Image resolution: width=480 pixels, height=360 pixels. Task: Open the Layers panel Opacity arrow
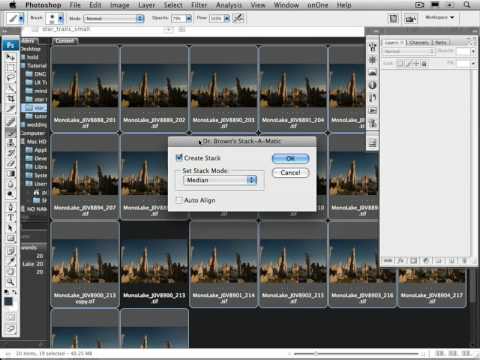(x=473, y=52)
